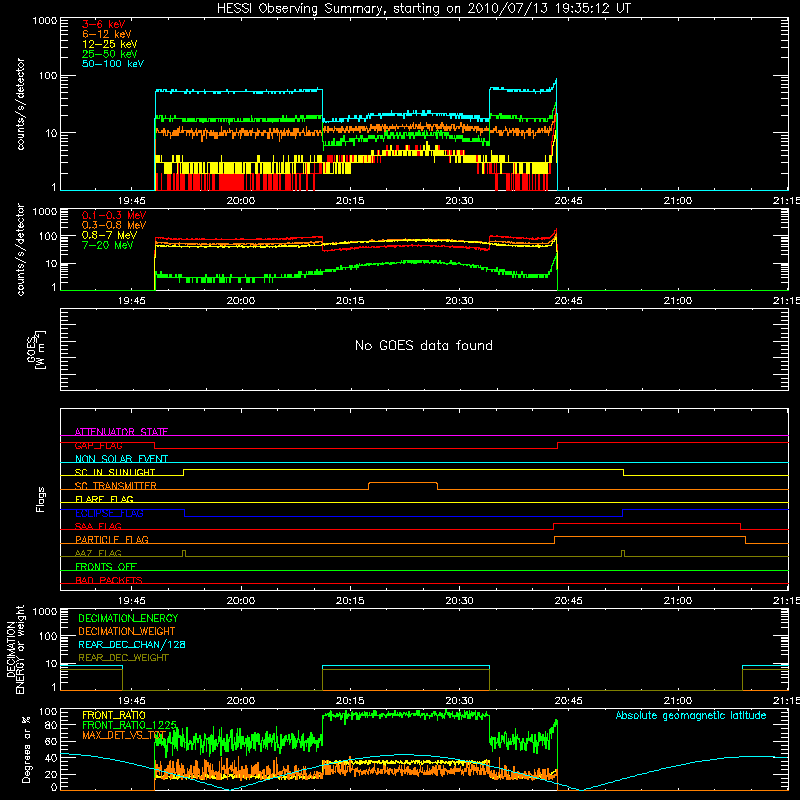Click the 'Degrees or %' axis label
Viewport: 800px width, 800px height.
tap(26, 750)
